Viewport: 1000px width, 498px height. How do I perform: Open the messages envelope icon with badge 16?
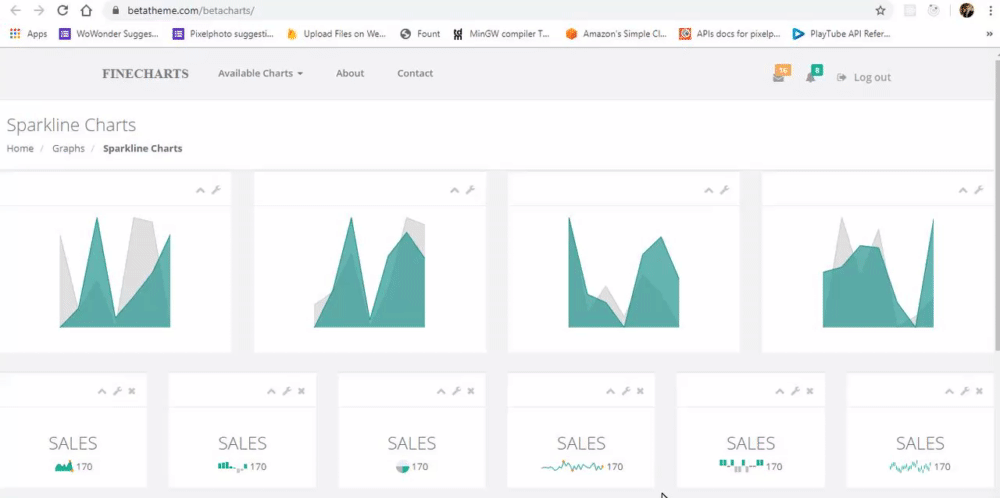click(779, 77)
